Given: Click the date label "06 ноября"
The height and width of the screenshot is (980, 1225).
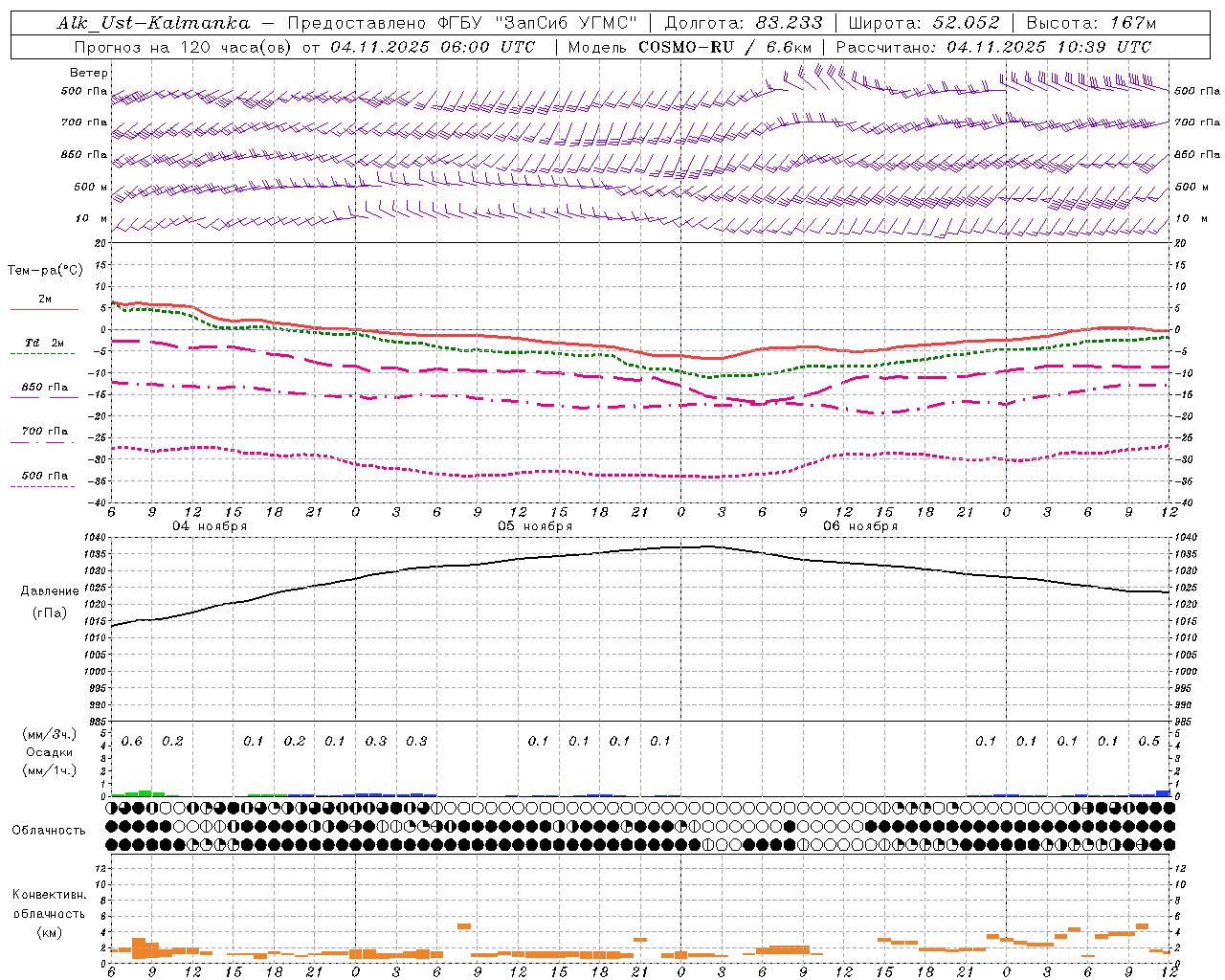Looking at the screenshot, I should (x=860, y=526).
